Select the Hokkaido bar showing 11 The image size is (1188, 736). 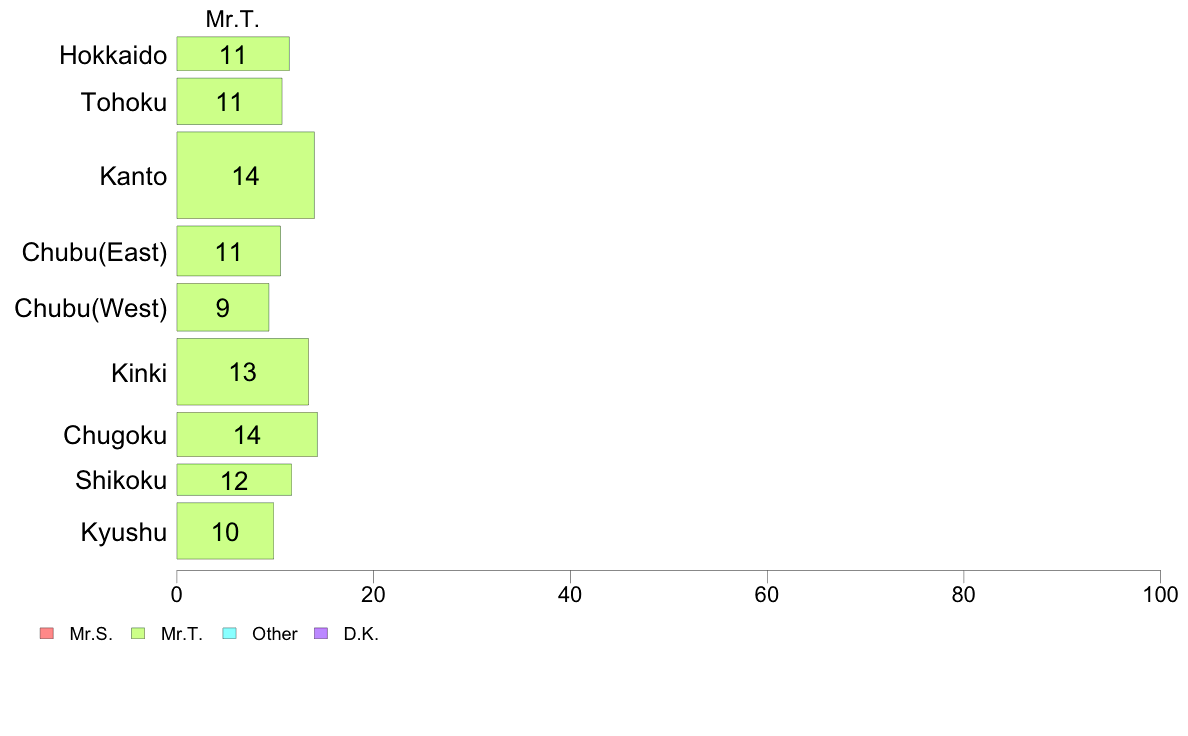click(233, 54)
